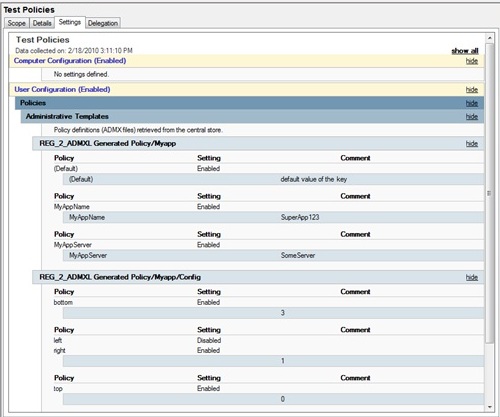
Task: Hide the Computer Configuration section
Action: point(472,61)
